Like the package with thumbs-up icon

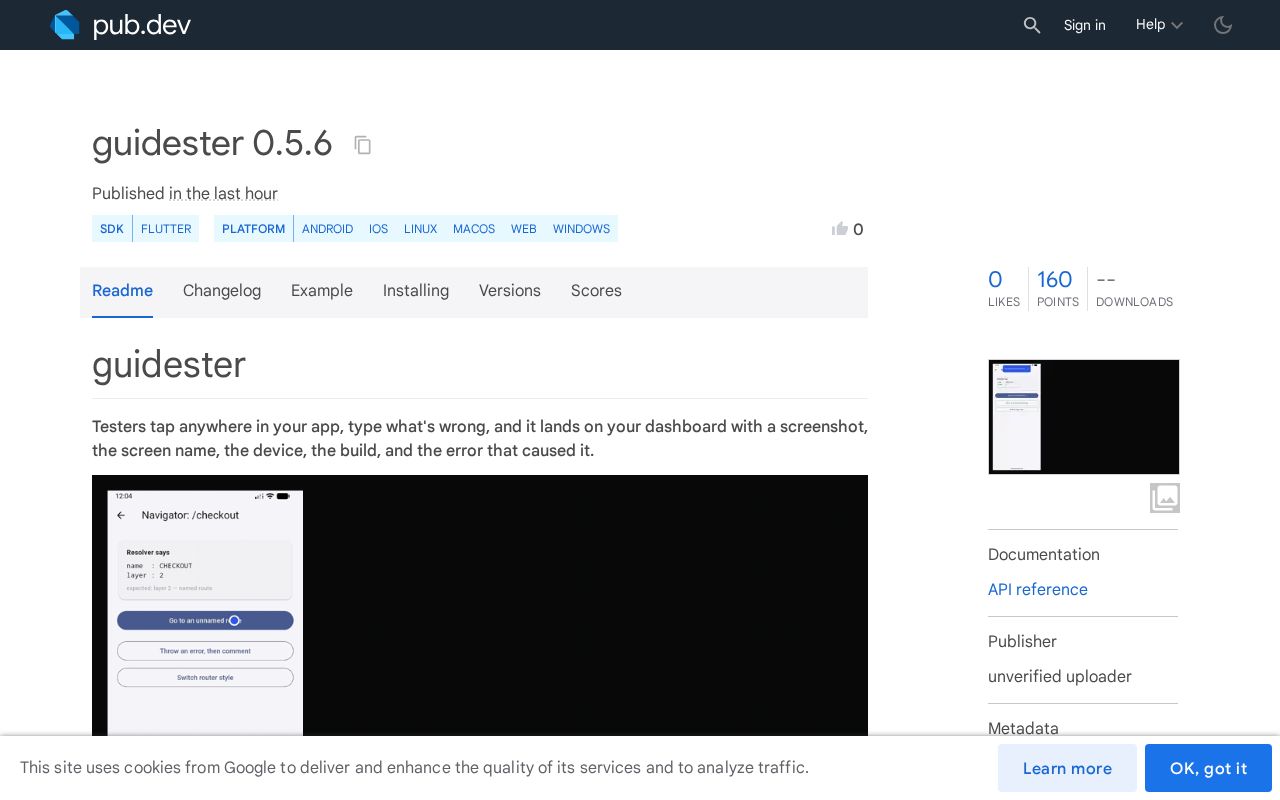pos(840,229)
